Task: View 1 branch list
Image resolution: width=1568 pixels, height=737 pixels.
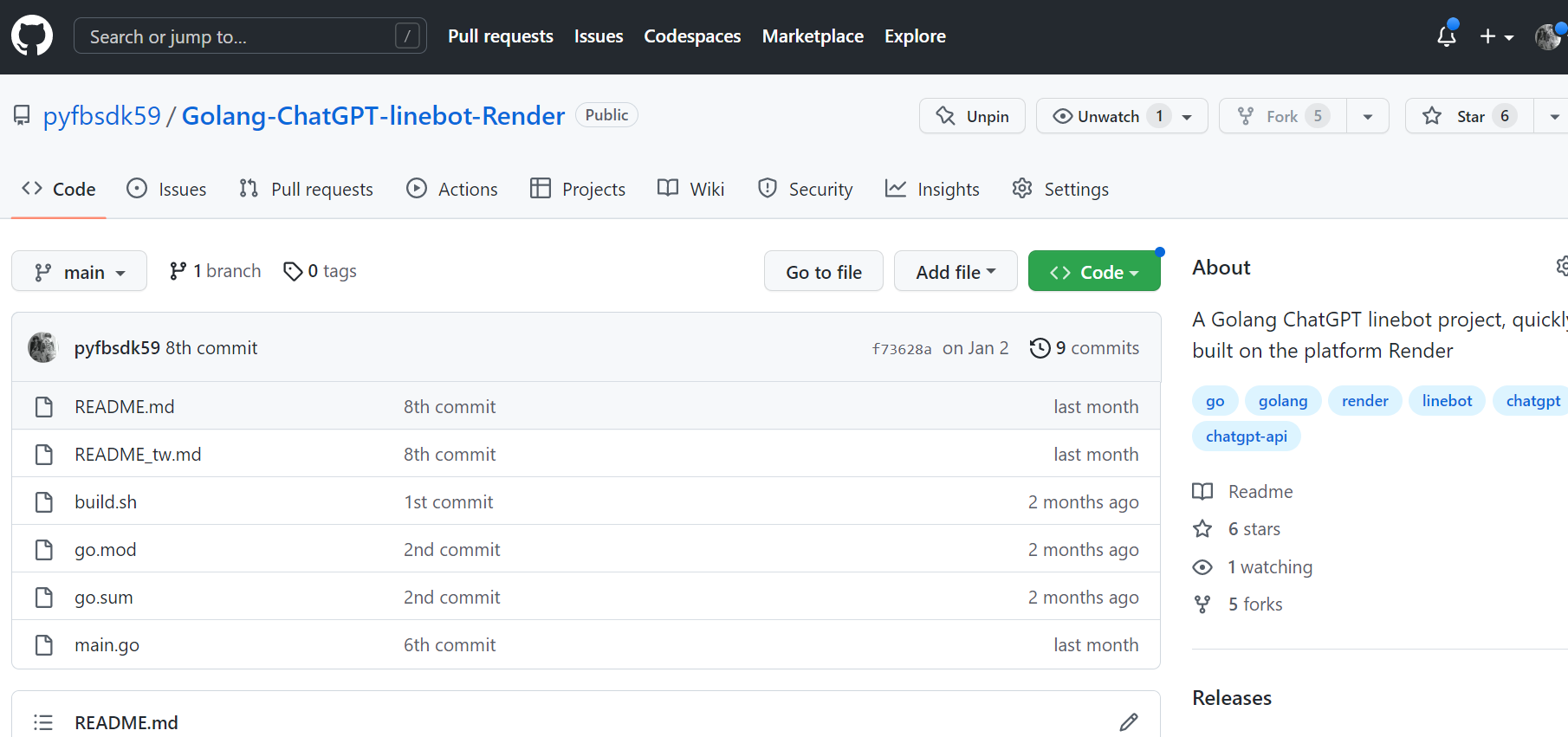Action: (x=215, y=271)
